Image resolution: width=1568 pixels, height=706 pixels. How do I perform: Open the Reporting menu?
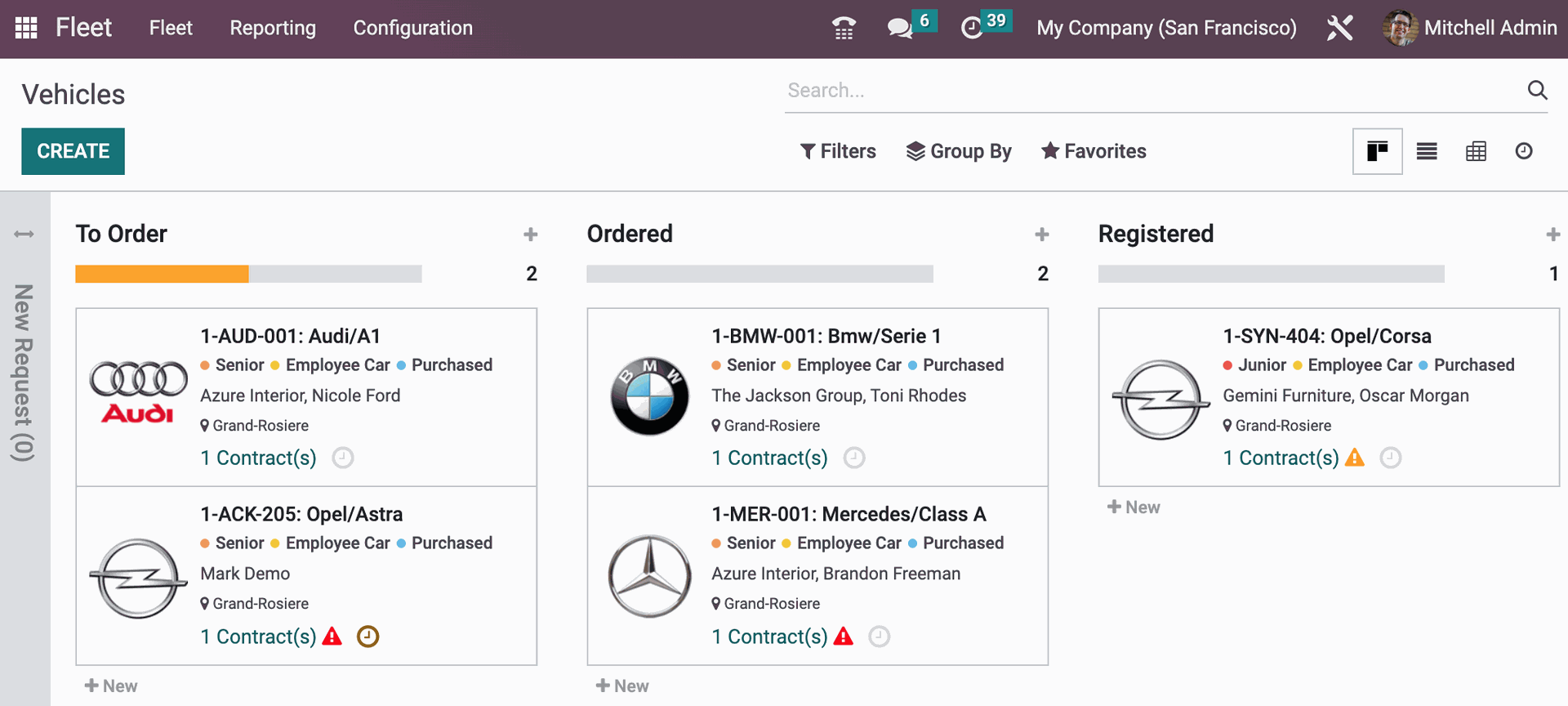coord(273,28)
